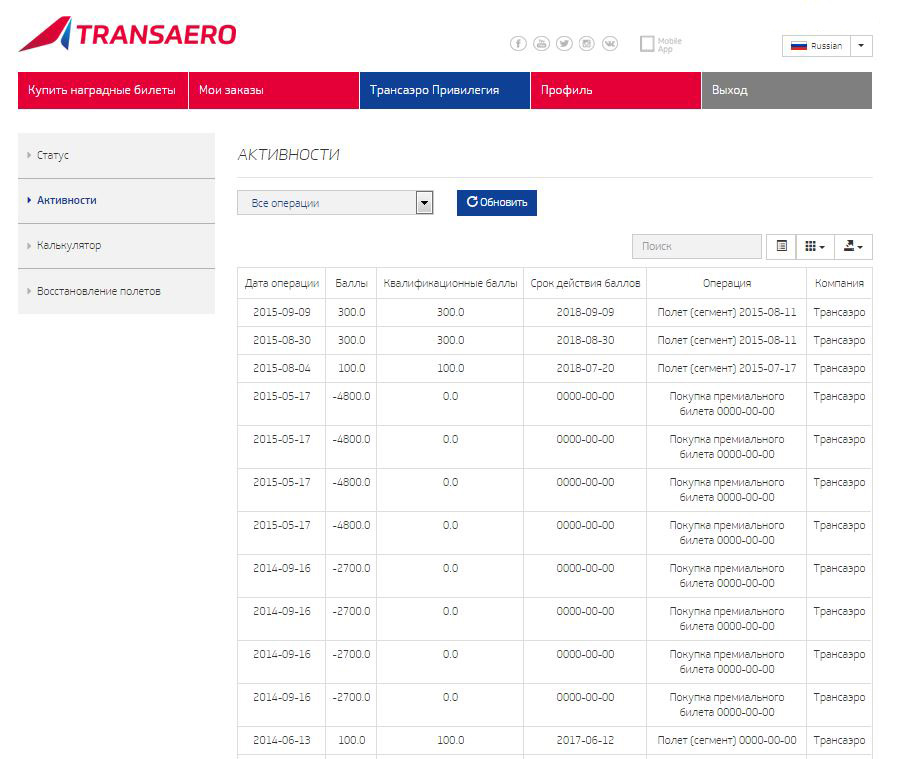
Task: Open the columns grid dropdown
Action: 815,247
